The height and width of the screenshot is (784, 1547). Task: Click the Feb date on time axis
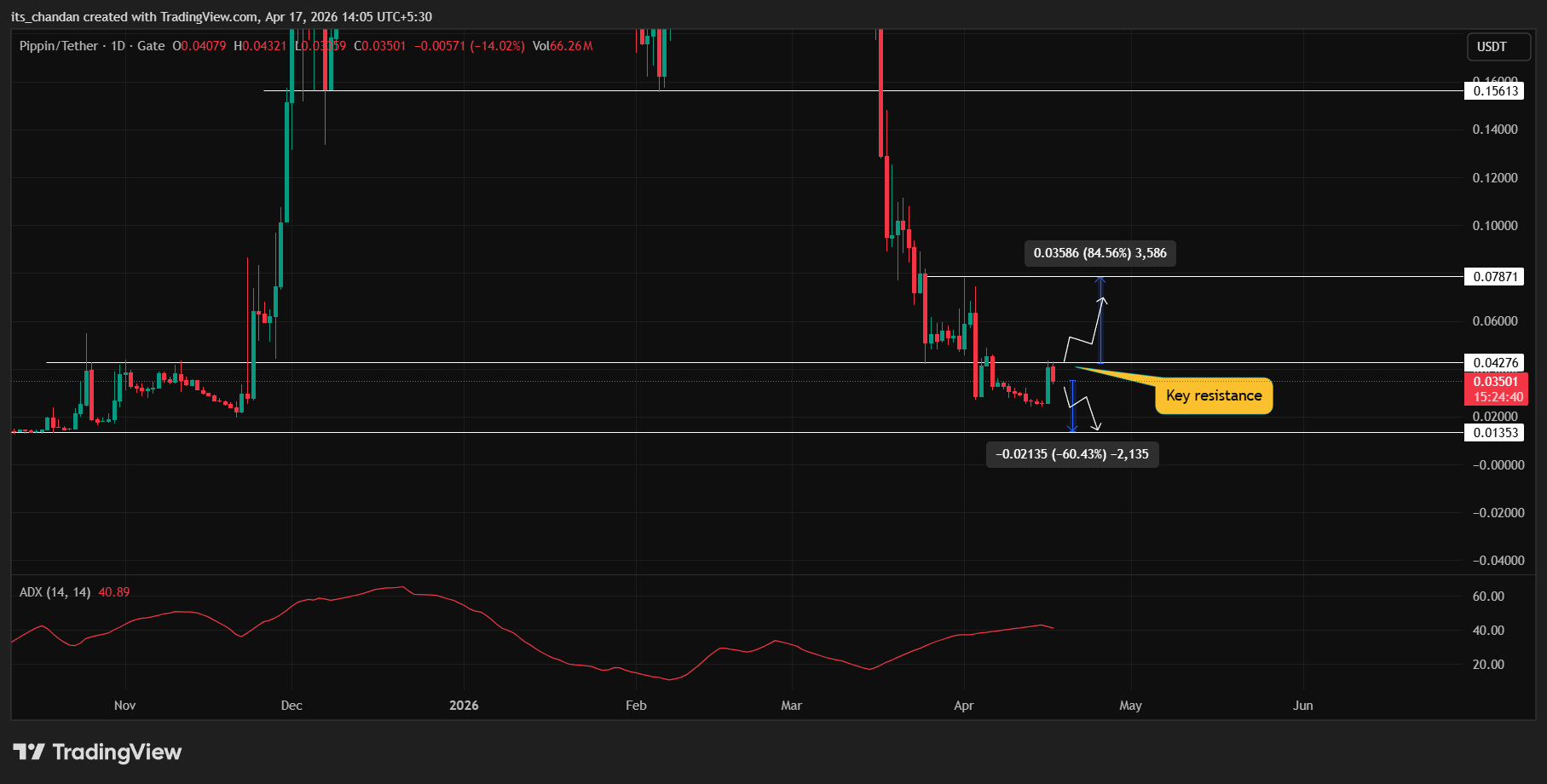tap(636, 706)
